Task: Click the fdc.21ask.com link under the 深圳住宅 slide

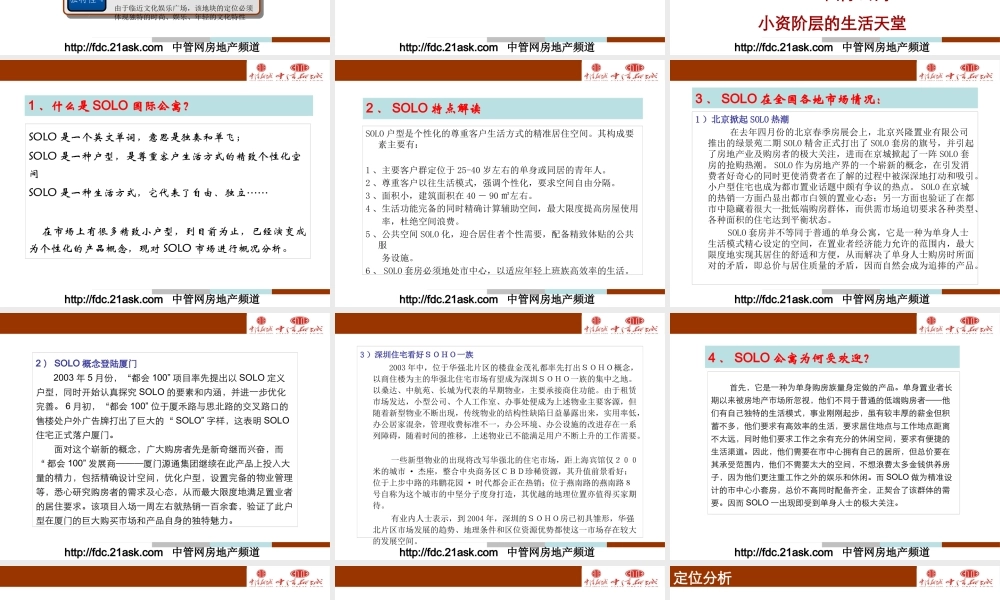Action: tap(448, 552)
